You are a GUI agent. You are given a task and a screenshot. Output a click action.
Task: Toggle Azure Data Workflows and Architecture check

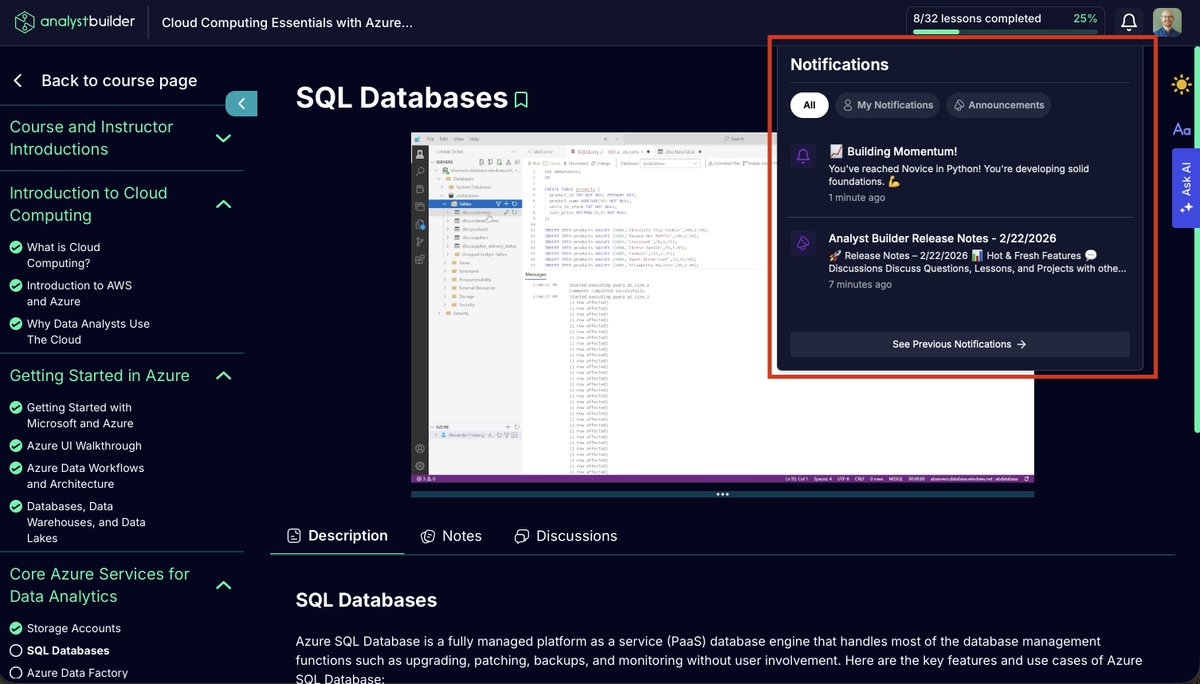pyautogui.click(x=16, y=468)
